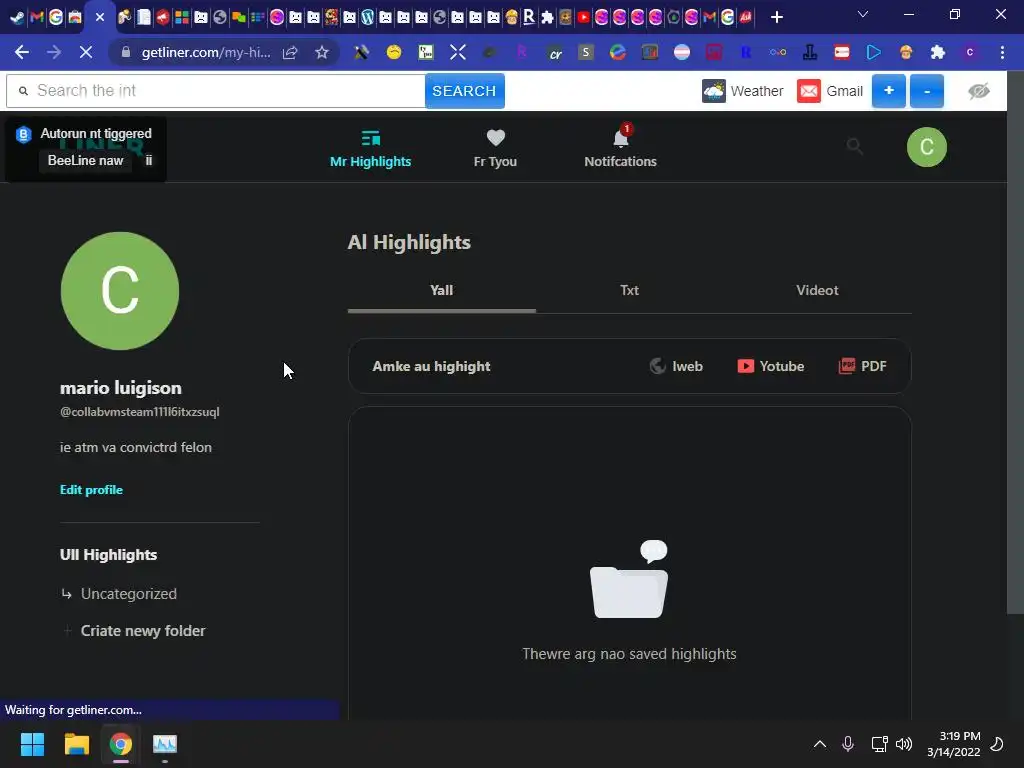Select the Text highlights tab

click(630, 291)
